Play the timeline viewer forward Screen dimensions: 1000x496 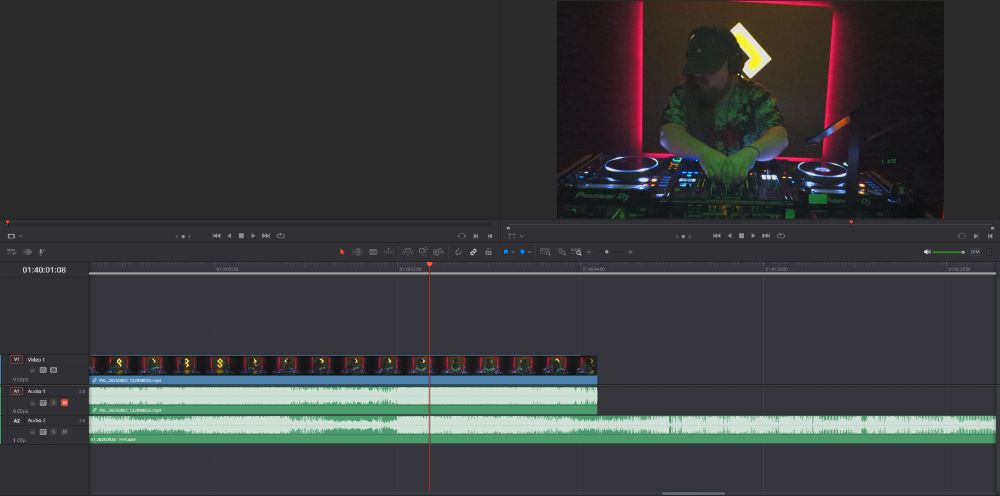click(753, 236)
